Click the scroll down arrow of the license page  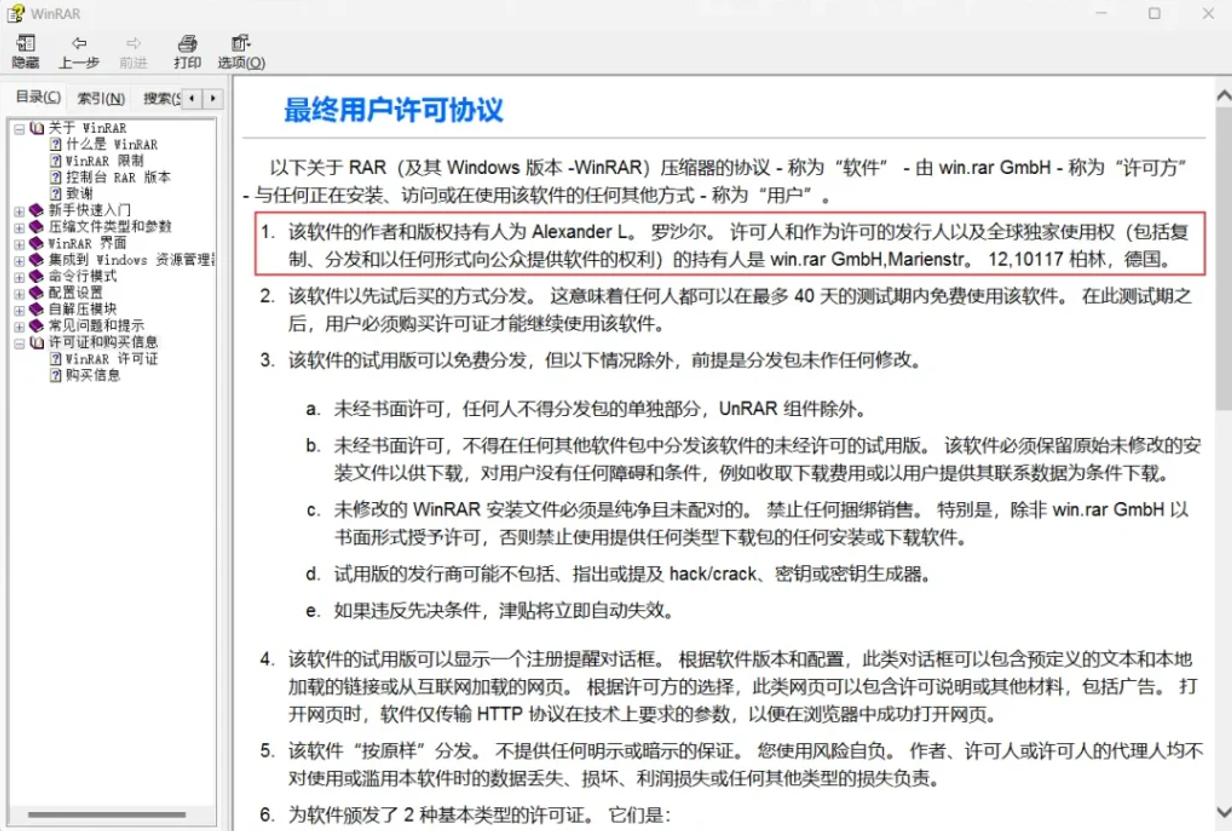1222,810
